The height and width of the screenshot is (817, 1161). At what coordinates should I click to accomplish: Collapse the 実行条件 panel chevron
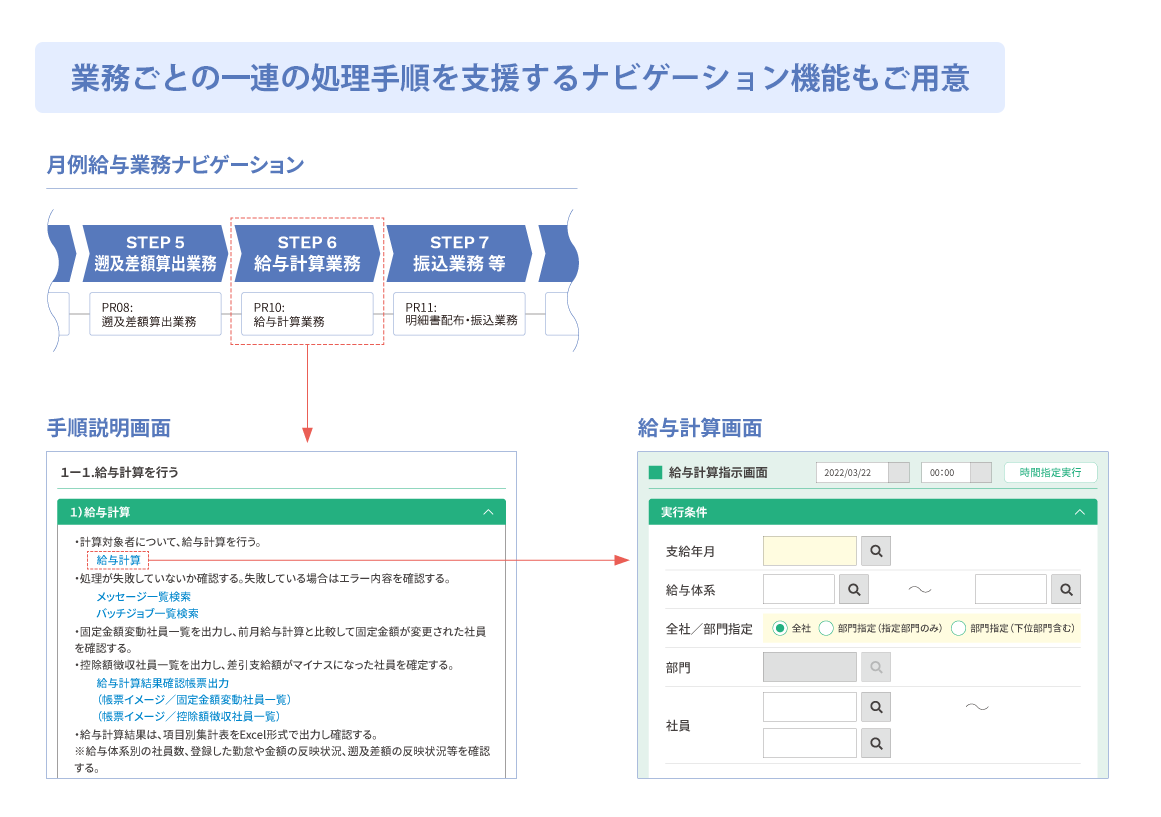pos(1079,512)
